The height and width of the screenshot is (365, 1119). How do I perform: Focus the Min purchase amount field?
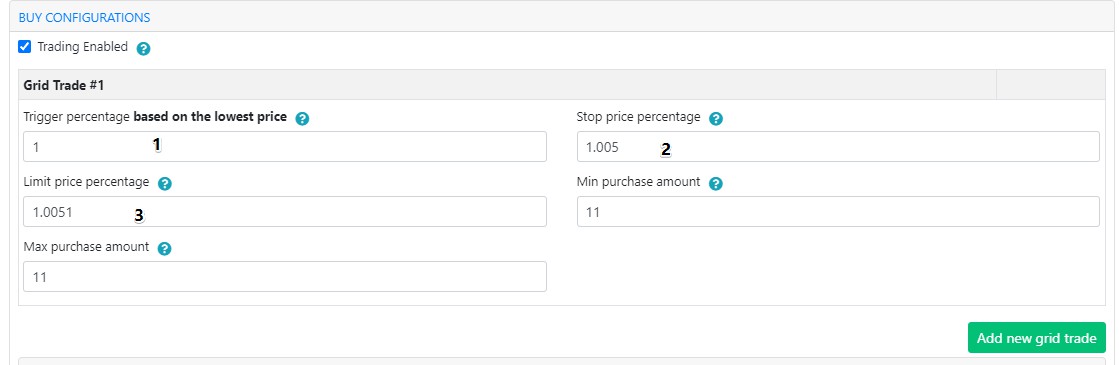[838, 211]
